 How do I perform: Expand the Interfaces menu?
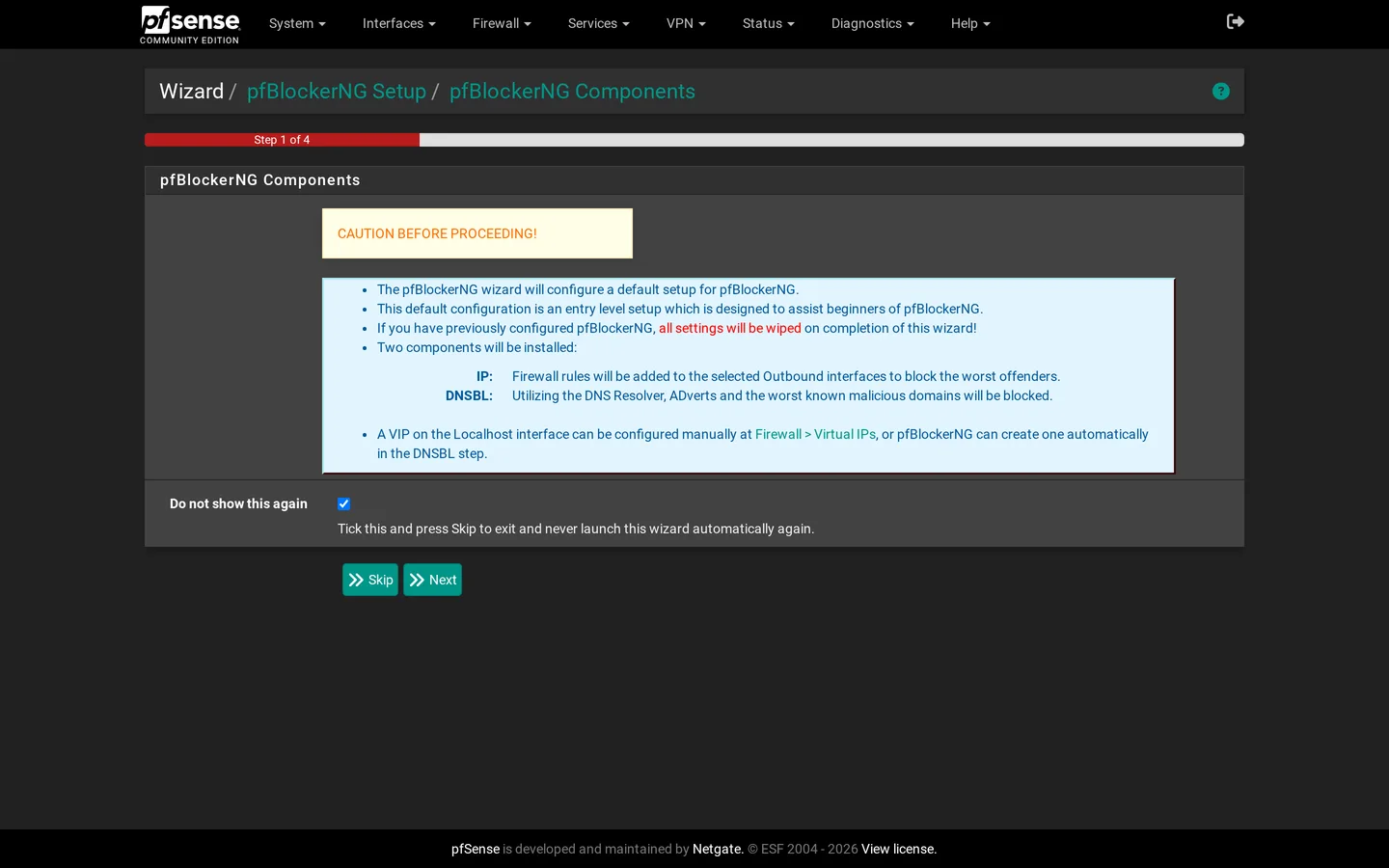pos(399,23)
